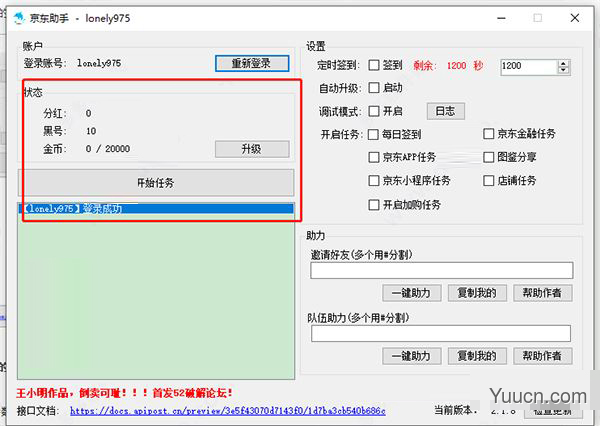This screenshot has height=426, width=600.
Task: Click the timer interval field showing 1200
Action: (x=529, y=67)
